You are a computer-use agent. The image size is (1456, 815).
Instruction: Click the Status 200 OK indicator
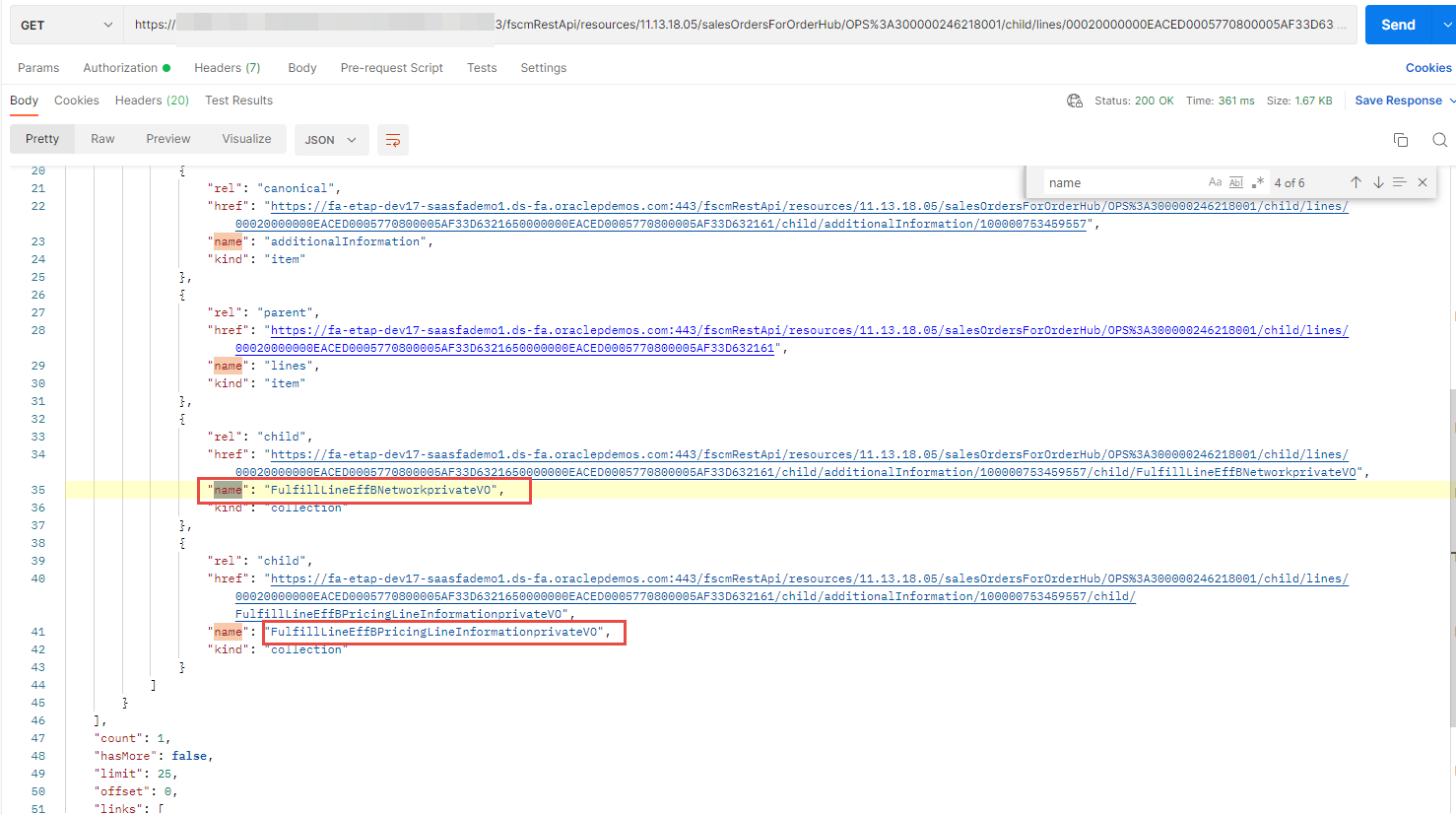(1134, 101)
